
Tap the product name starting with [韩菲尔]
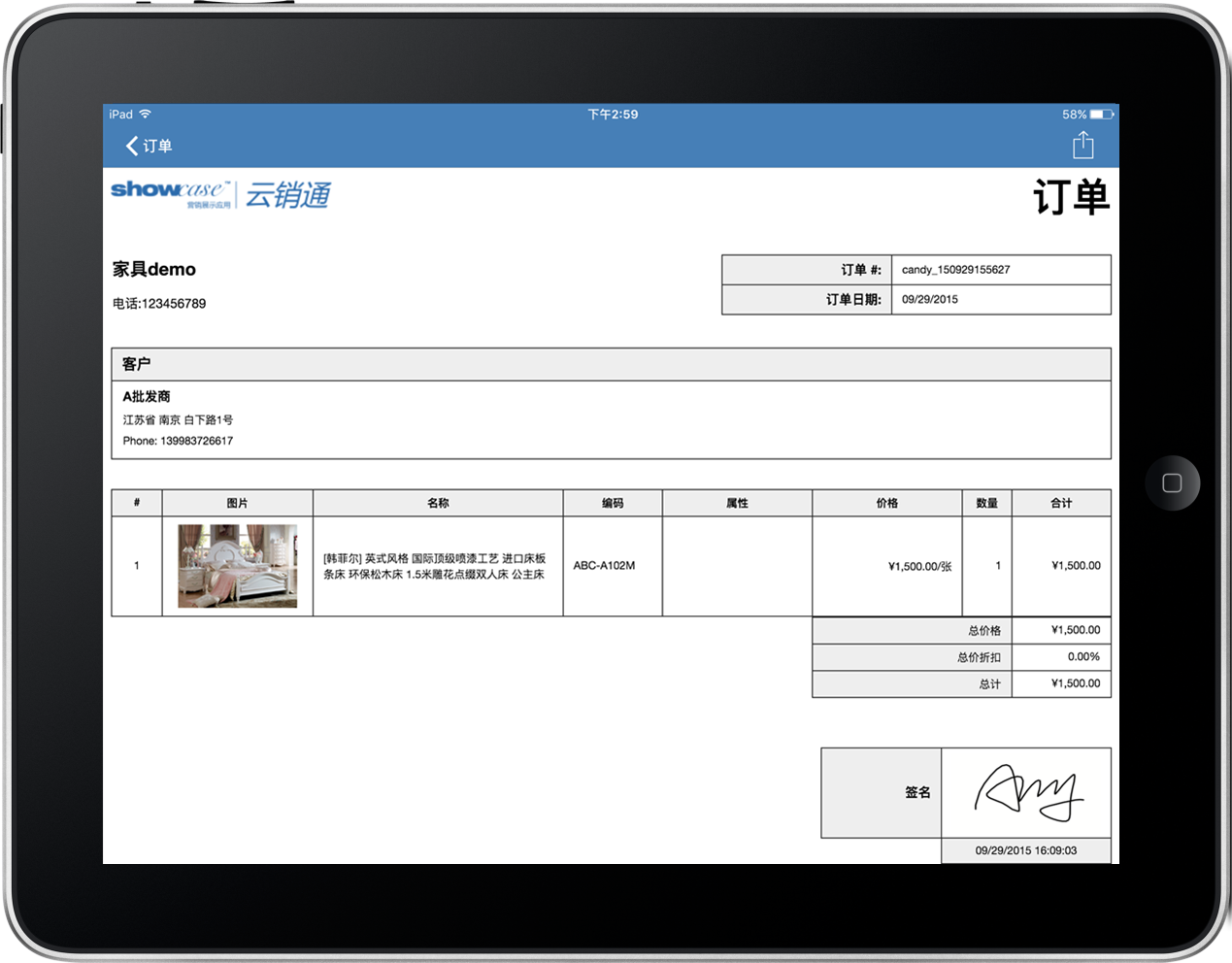(x=434, y=567)
